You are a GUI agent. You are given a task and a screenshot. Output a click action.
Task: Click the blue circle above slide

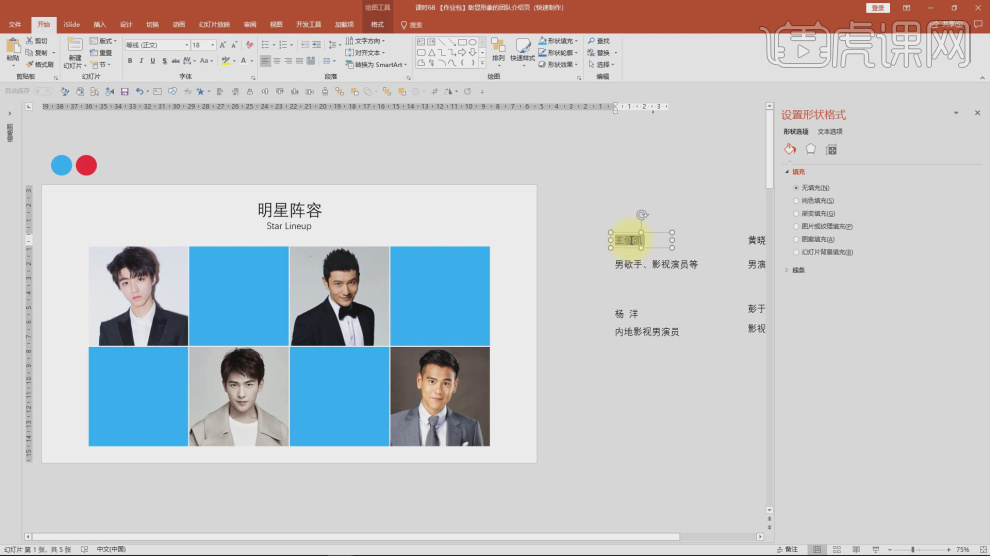61,165
